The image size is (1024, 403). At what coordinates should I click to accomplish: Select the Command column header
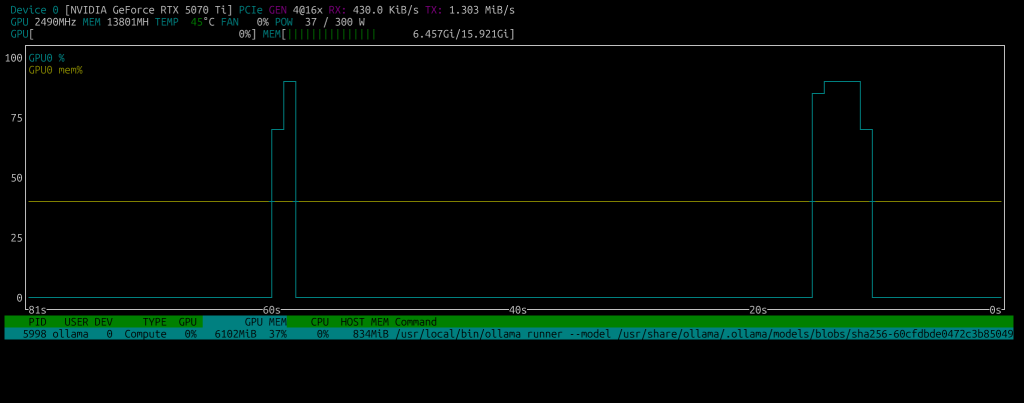click(415, 322)
